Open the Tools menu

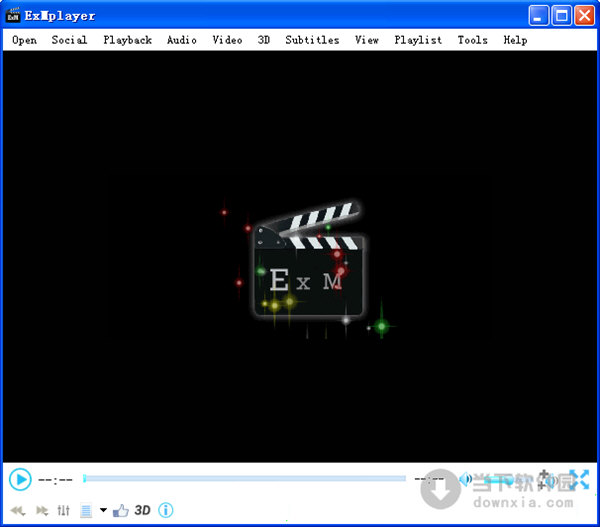pos(473,40)
